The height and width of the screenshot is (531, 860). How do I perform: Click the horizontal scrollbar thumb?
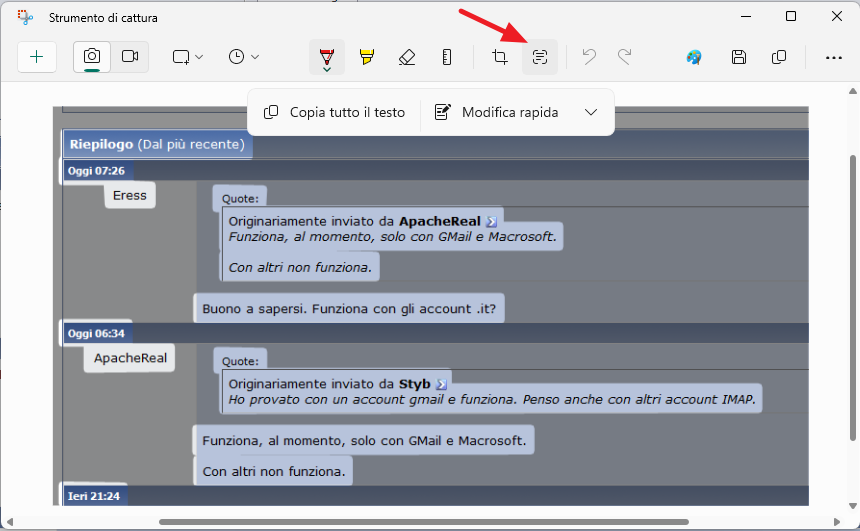pyautogui.click(x=423, y=522)
